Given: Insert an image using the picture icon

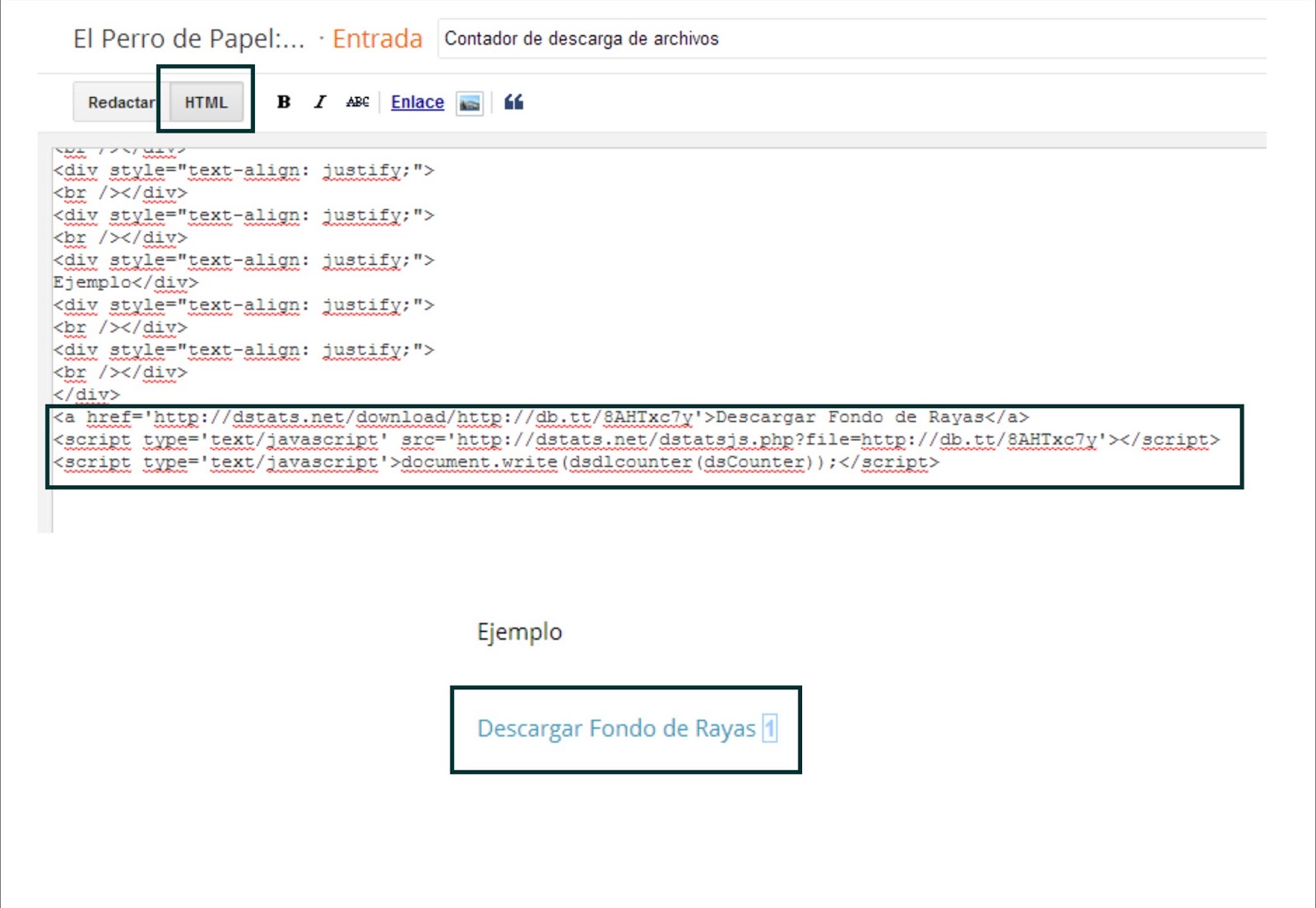Looking at the screenshot, I should [x=470, y=103].
